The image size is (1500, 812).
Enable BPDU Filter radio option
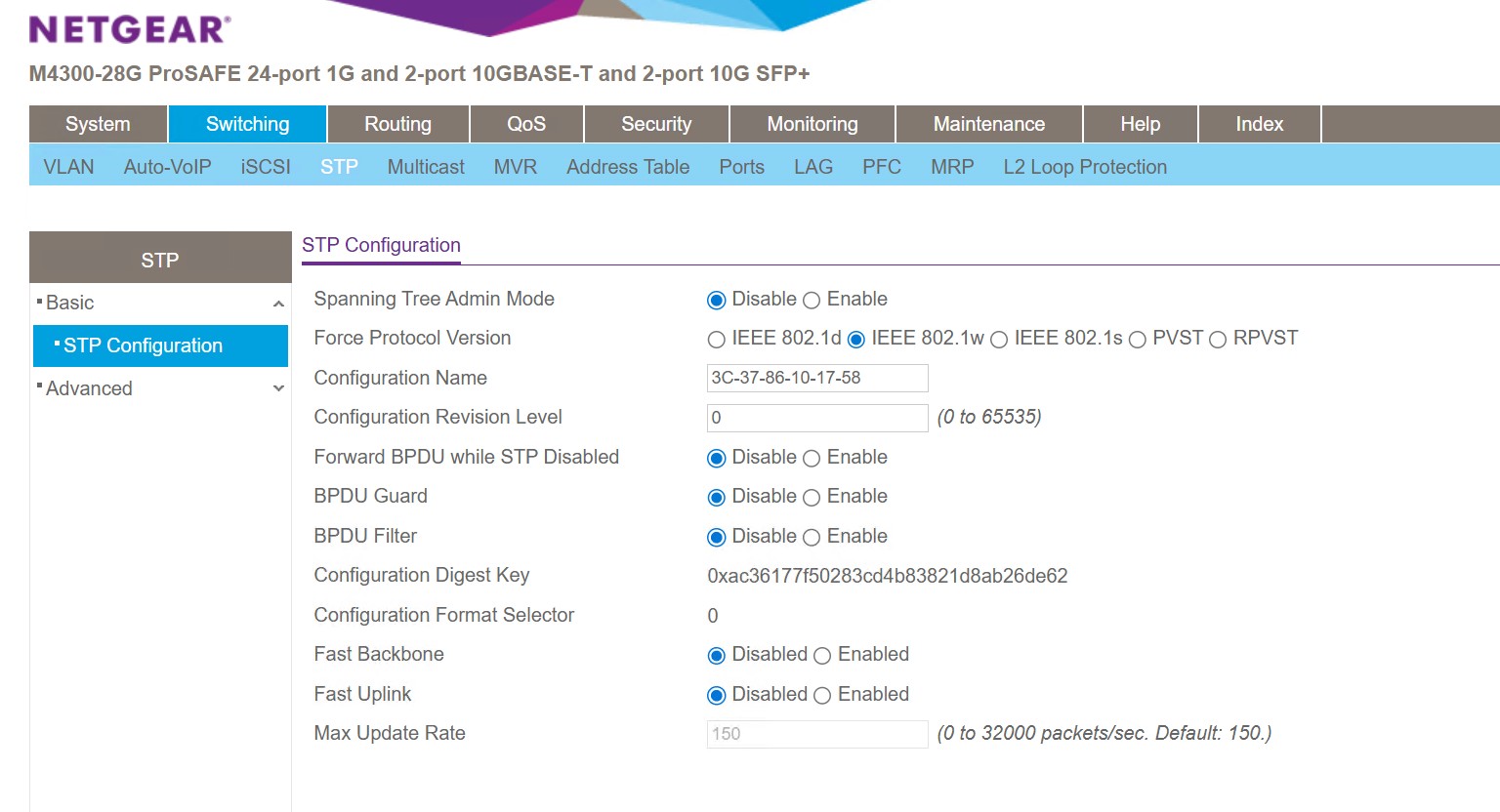(812, 538)
